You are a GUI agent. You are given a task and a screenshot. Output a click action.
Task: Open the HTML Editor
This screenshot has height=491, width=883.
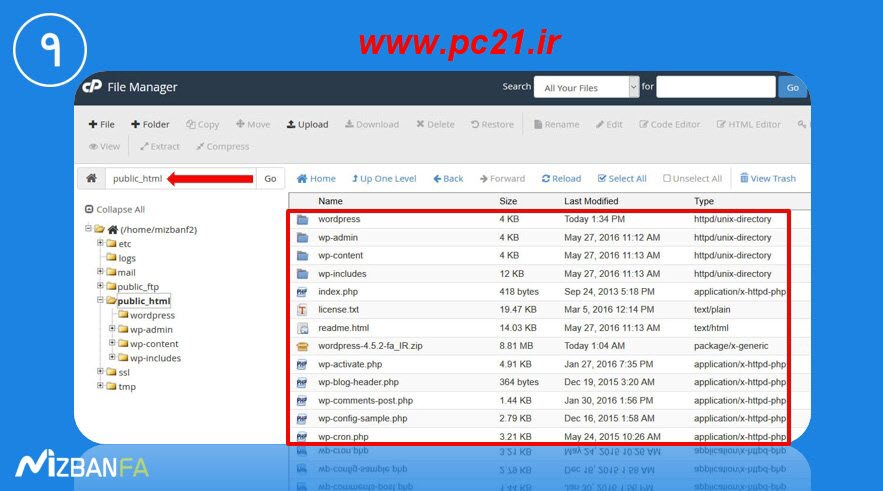(748, 124)
